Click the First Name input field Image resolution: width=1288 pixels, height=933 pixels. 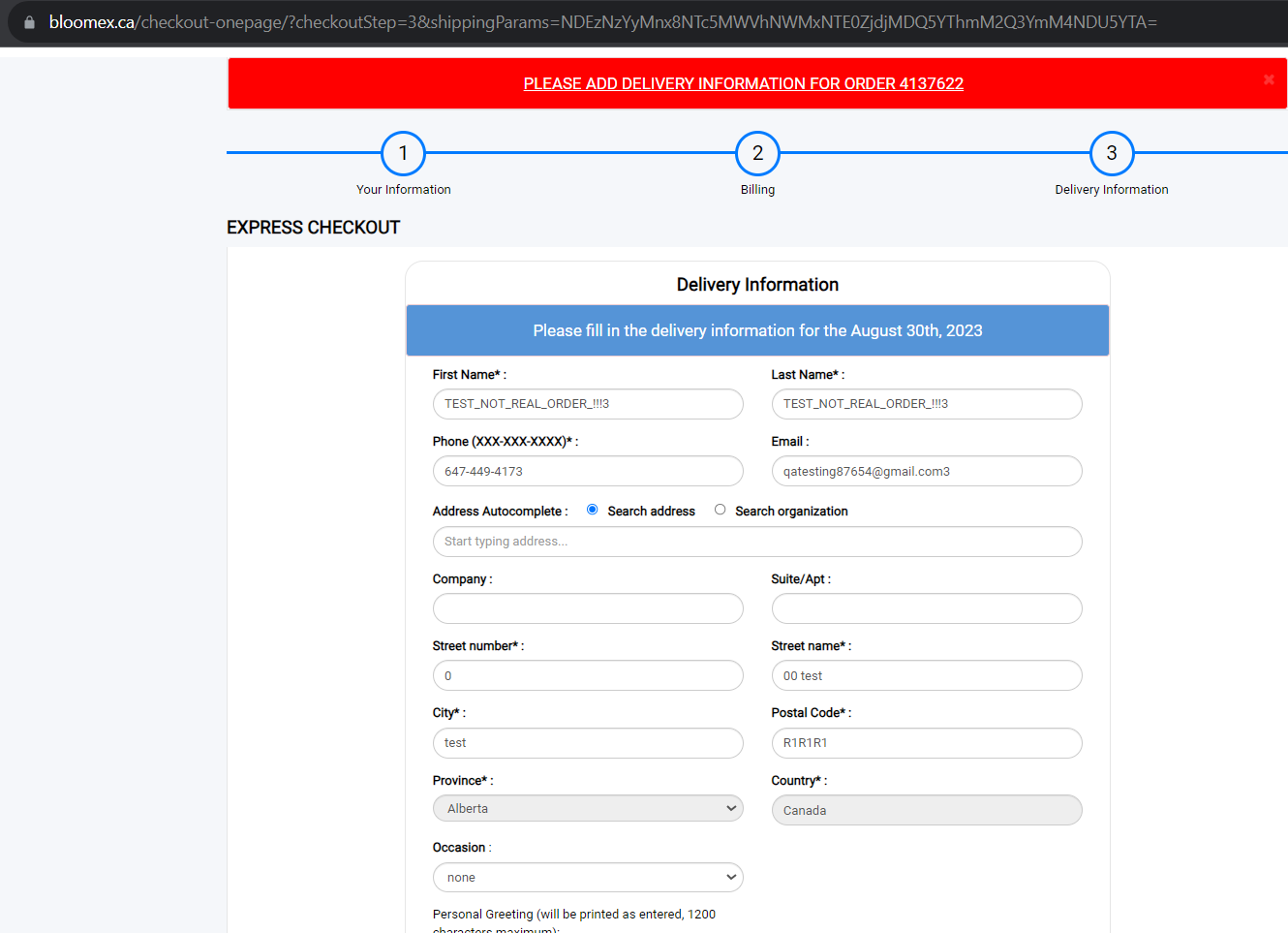[588, 404]
